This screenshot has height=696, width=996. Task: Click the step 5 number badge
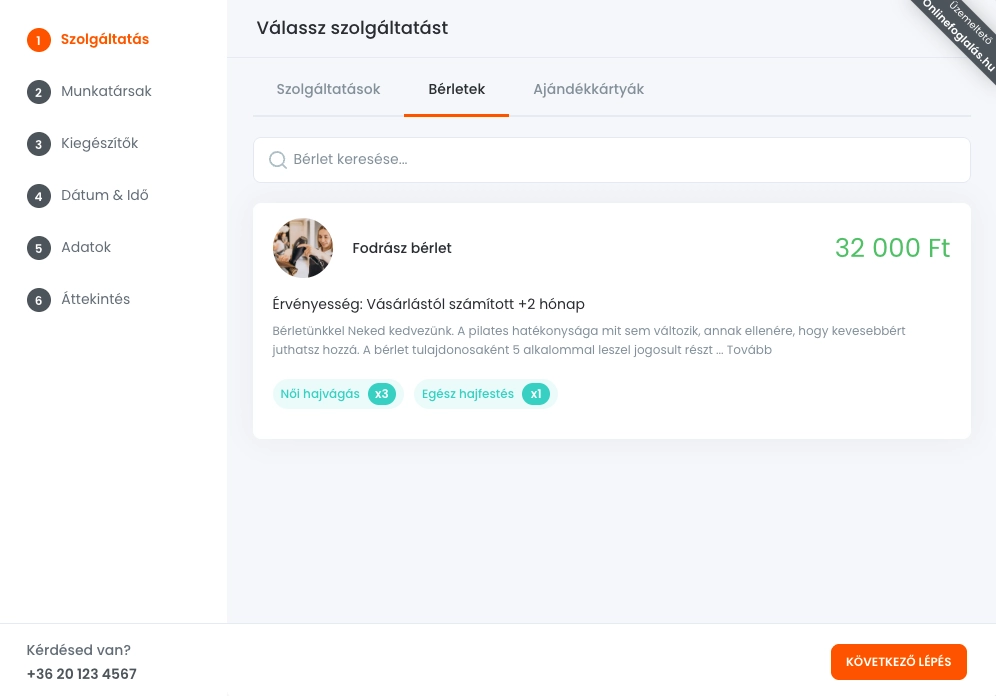click(38, 248)
